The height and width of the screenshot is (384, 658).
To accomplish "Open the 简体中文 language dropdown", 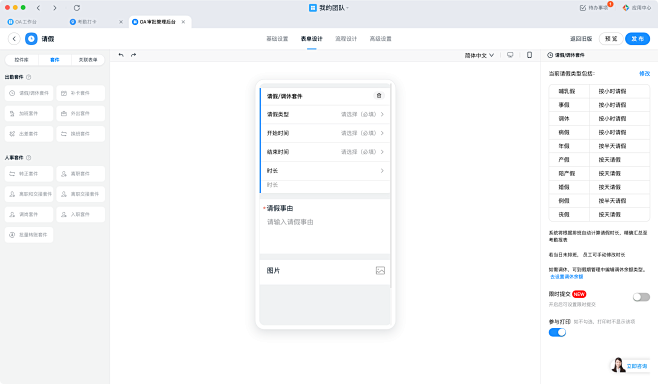I will click(479, 55).
